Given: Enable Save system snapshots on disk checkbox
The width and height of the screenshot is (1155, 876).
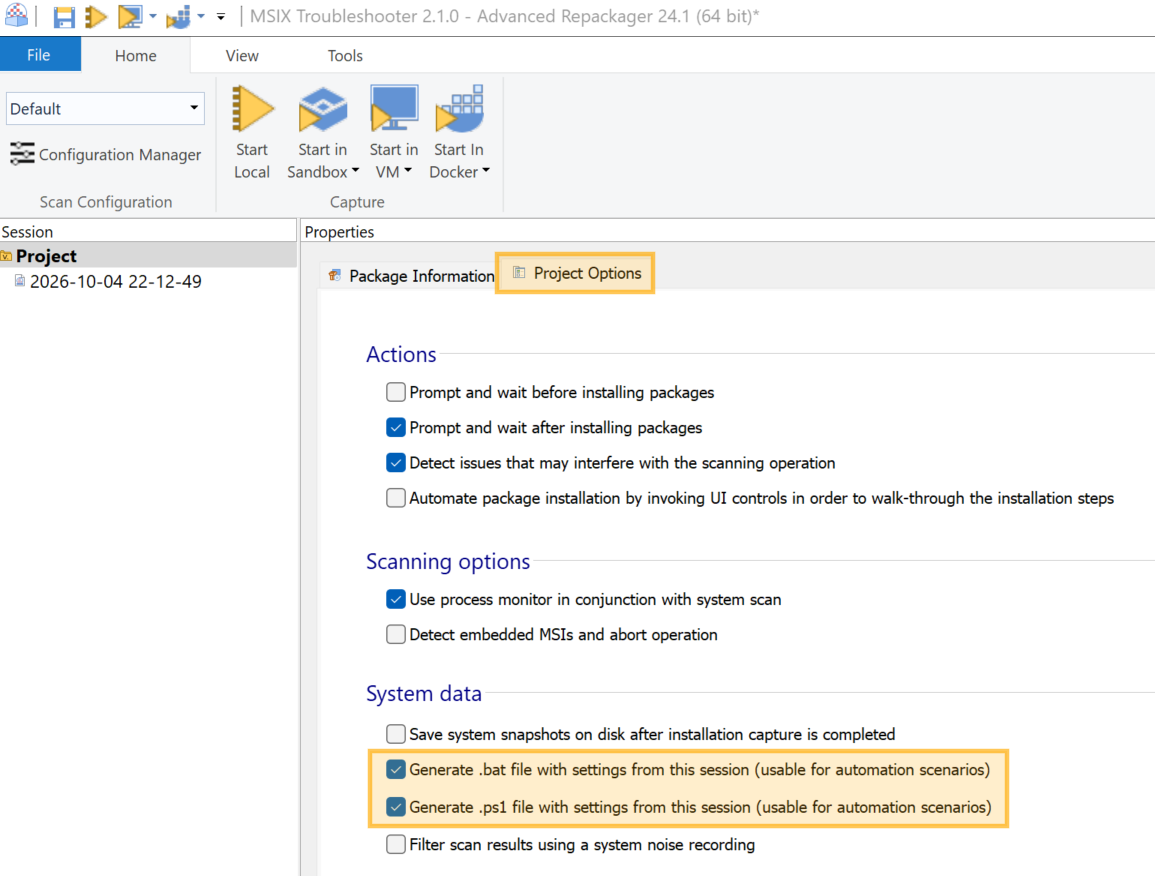Looking at the screenshot, I should 396,734.
